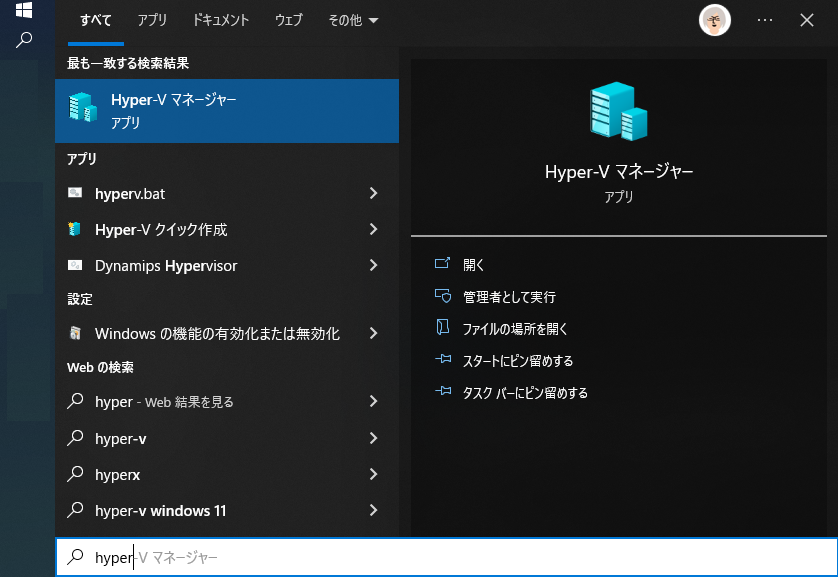Select the hyperx web suggestion text
This screenshot has height=577, width=838.
(x=118, y=474)
